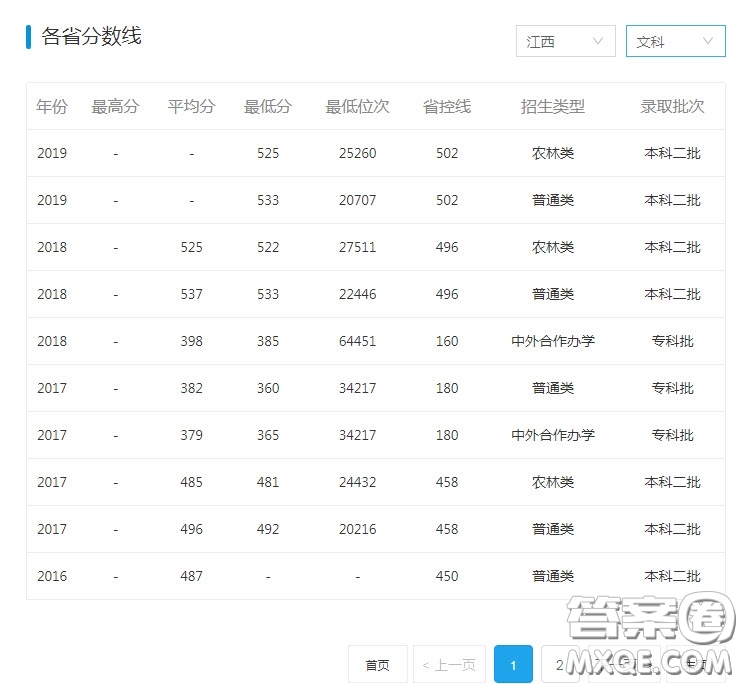Click the average score 485
This screenshot has height=684, width=743.
191,482
